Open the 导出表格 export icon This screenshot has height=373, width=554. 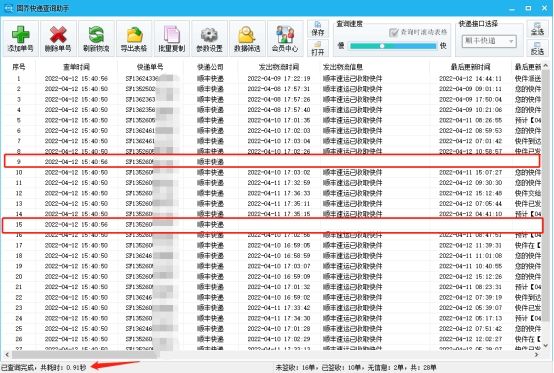(x=134, y=38)
